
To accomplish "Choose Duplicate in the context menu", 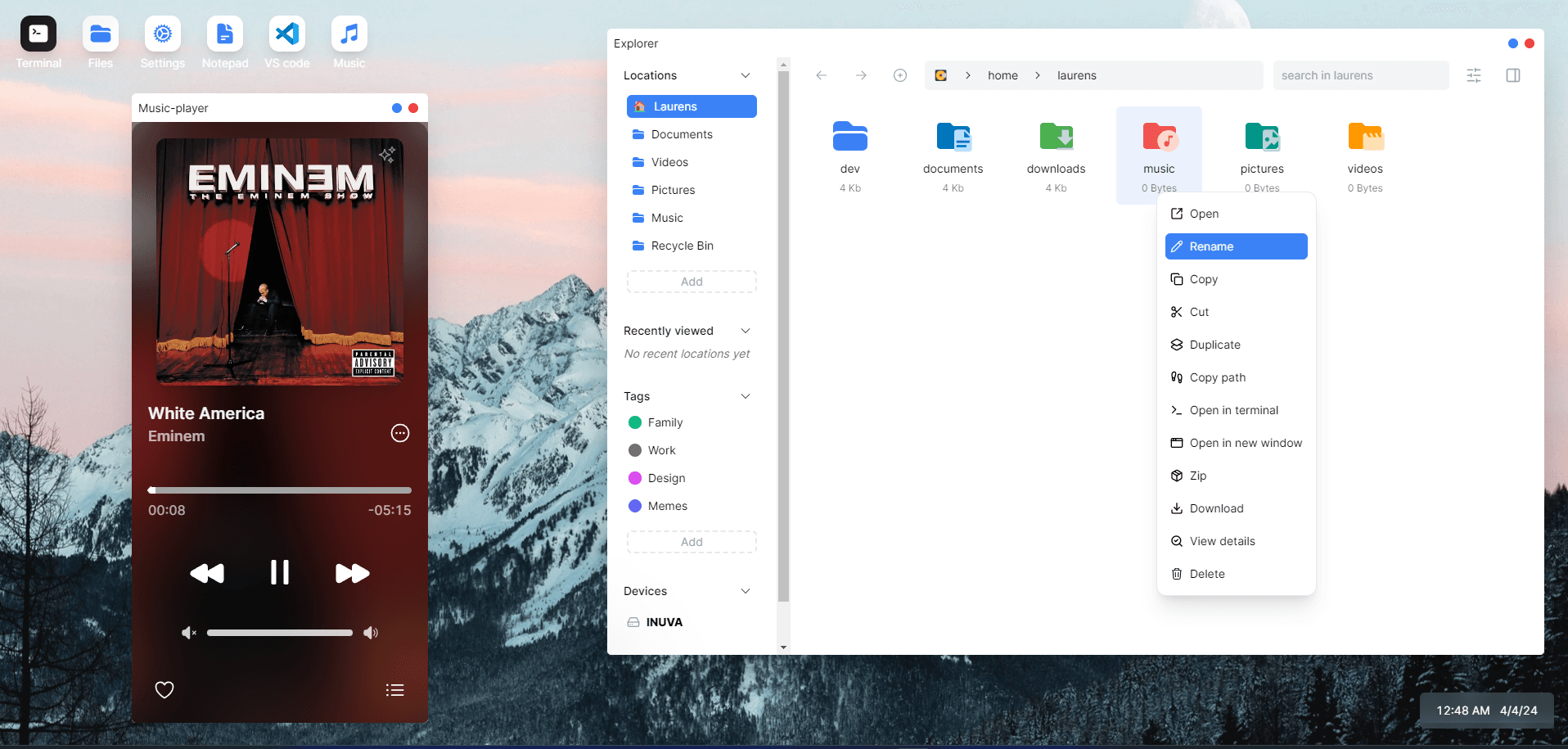I will pos(1237,345).
